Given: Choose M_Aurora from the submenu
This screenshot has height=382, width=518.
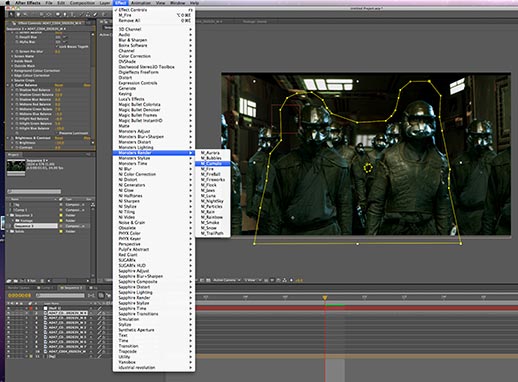Looking at the screenshot, I should click(213, 153).
